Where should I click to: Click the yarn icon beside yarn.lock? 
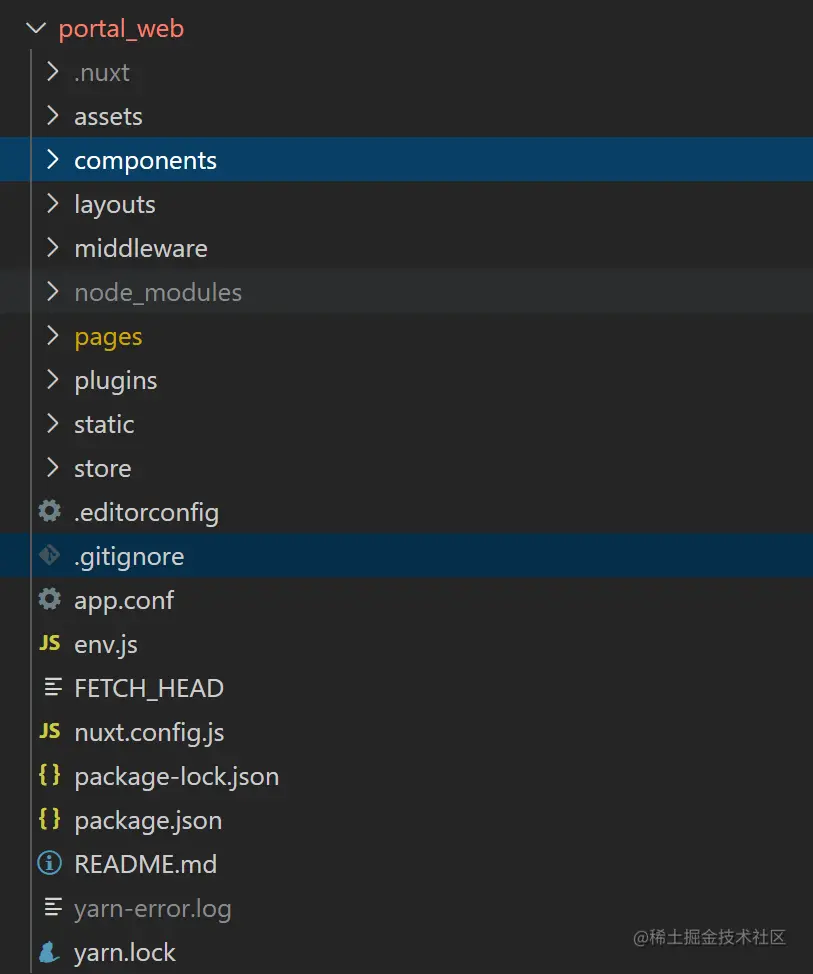tap(49, 952)
